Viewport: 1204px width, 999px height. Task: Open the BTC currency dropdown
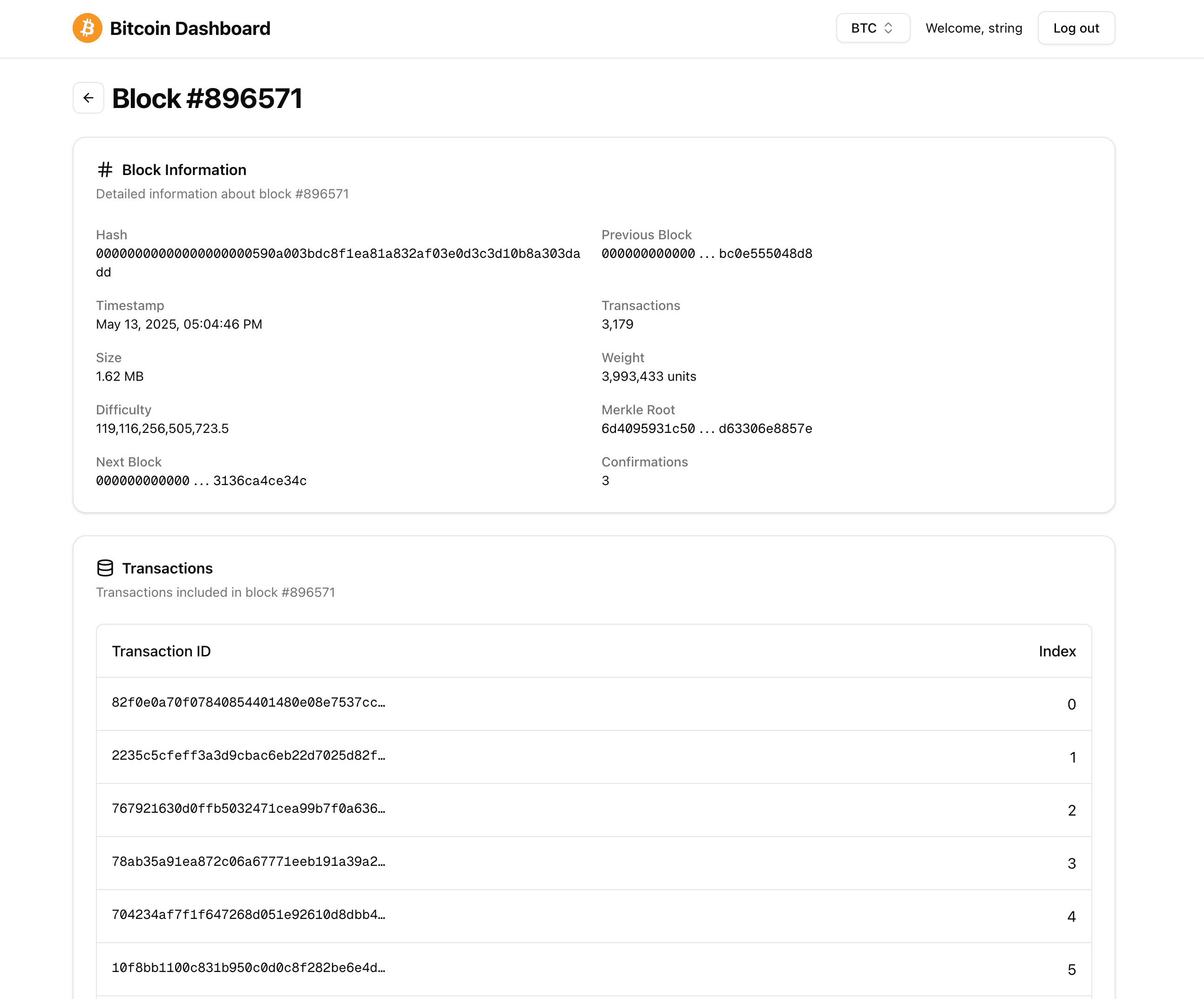872,28
